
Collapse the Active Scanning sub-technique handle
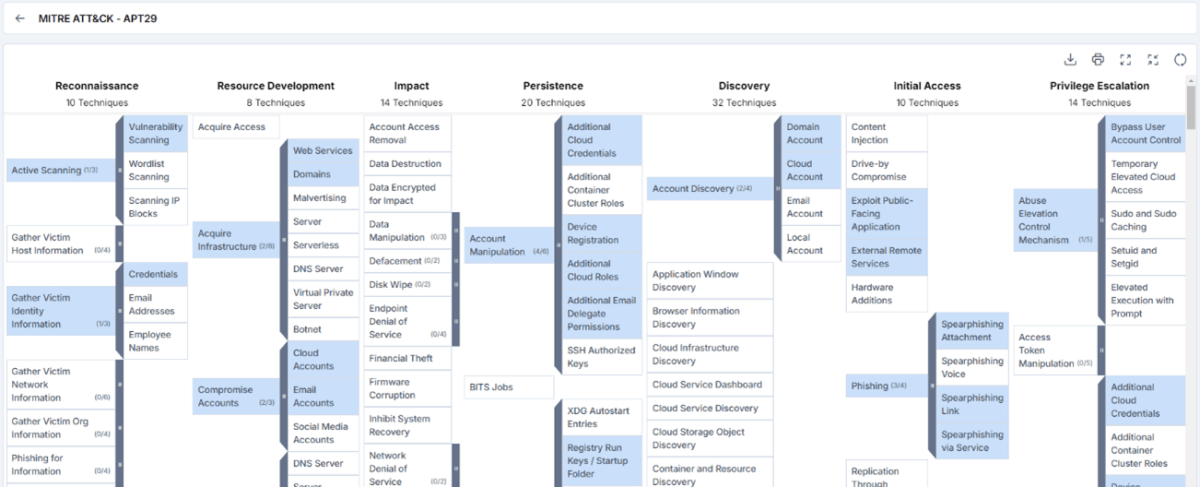[120, 170]
